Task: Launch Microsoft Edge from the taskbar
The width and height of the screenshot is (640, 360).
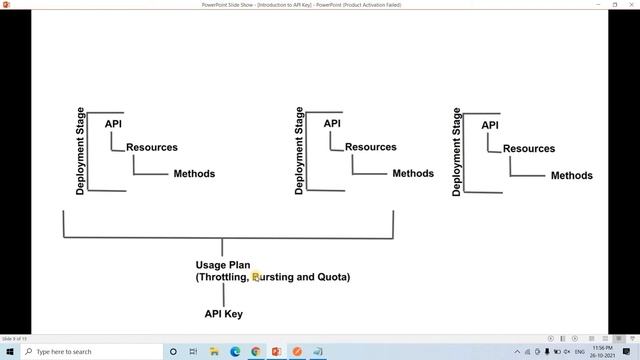Action: coord(235,351)
